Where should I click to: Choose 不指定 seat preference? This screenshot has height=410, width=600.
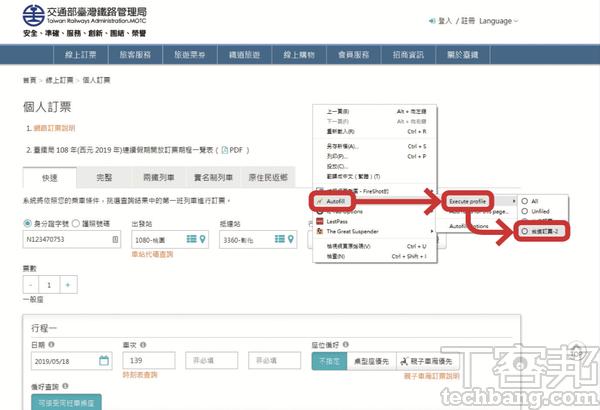tap(329, 361)
